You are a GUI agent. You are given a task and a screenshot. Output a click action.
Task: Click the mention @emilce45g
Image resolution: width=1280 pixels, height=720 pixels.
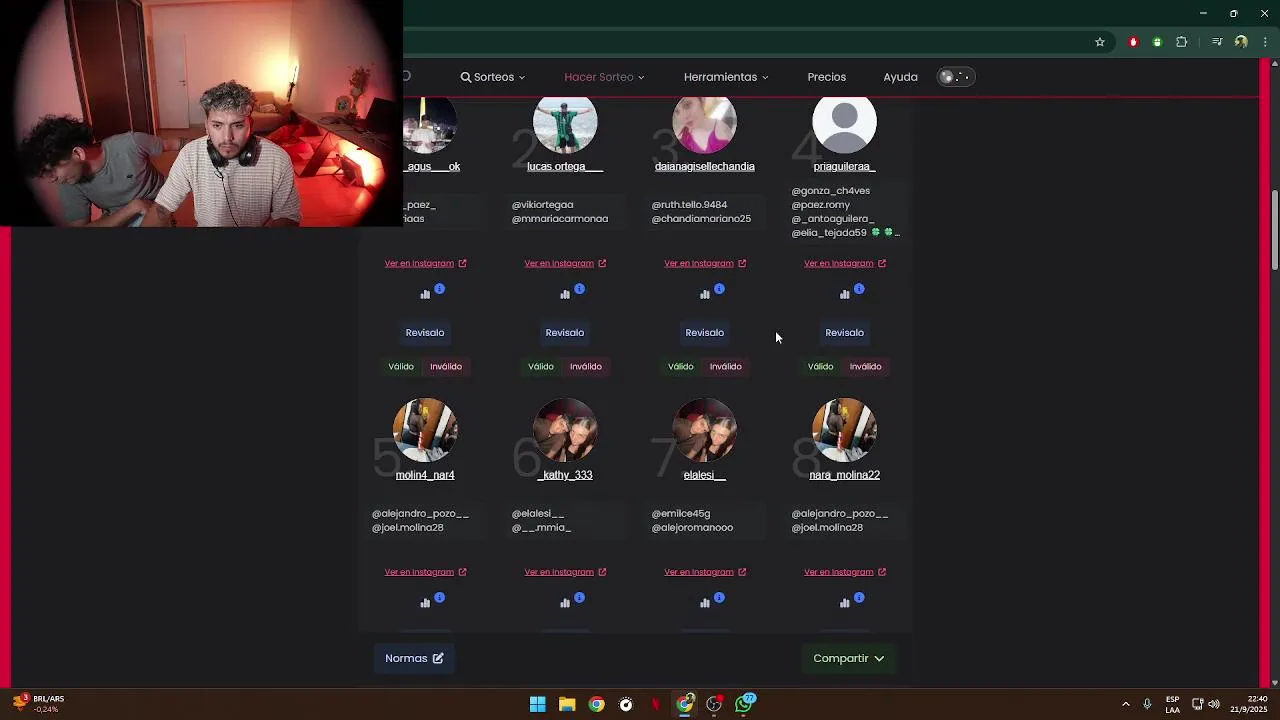click(x=681, y=513)
